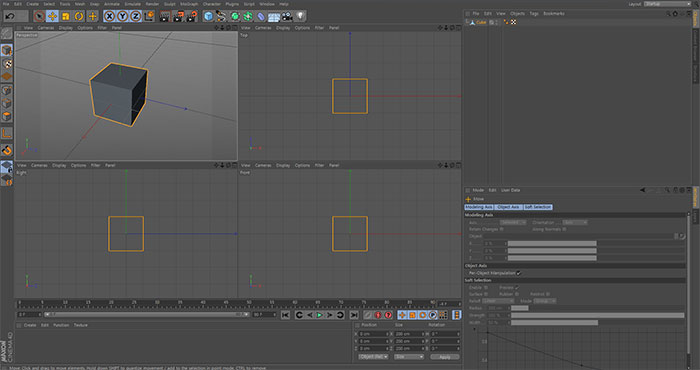The image size is (700, 370).
Task: Toggle Along Normals checkbox
Action: coord(564,229)
